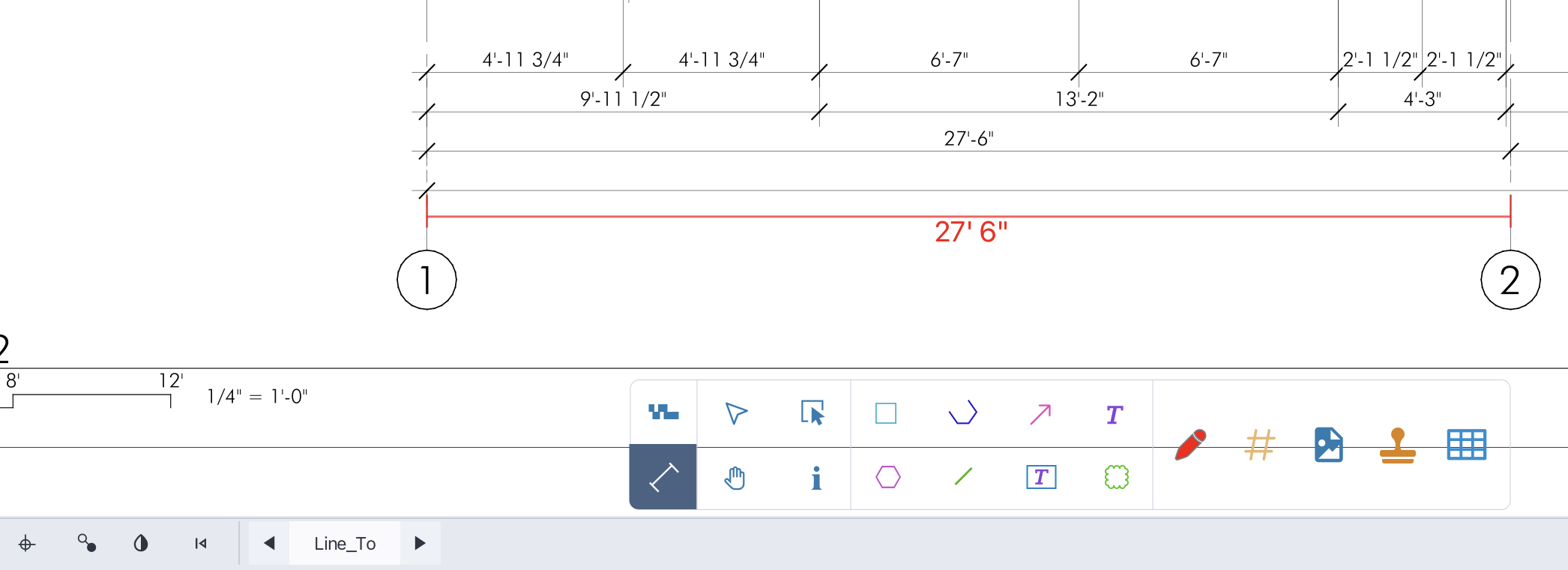
Task: Click grid bubble number 2
Action: (1510, 280)
